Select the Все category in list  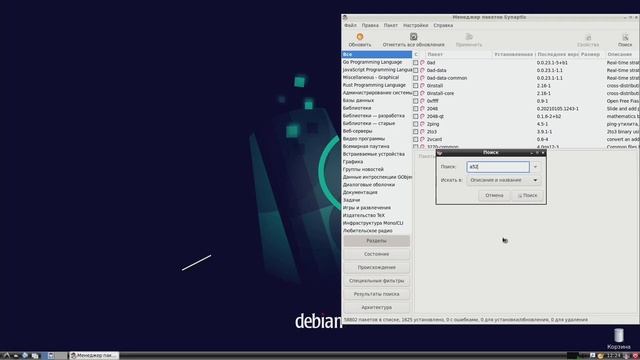click(x=377, y=54)
